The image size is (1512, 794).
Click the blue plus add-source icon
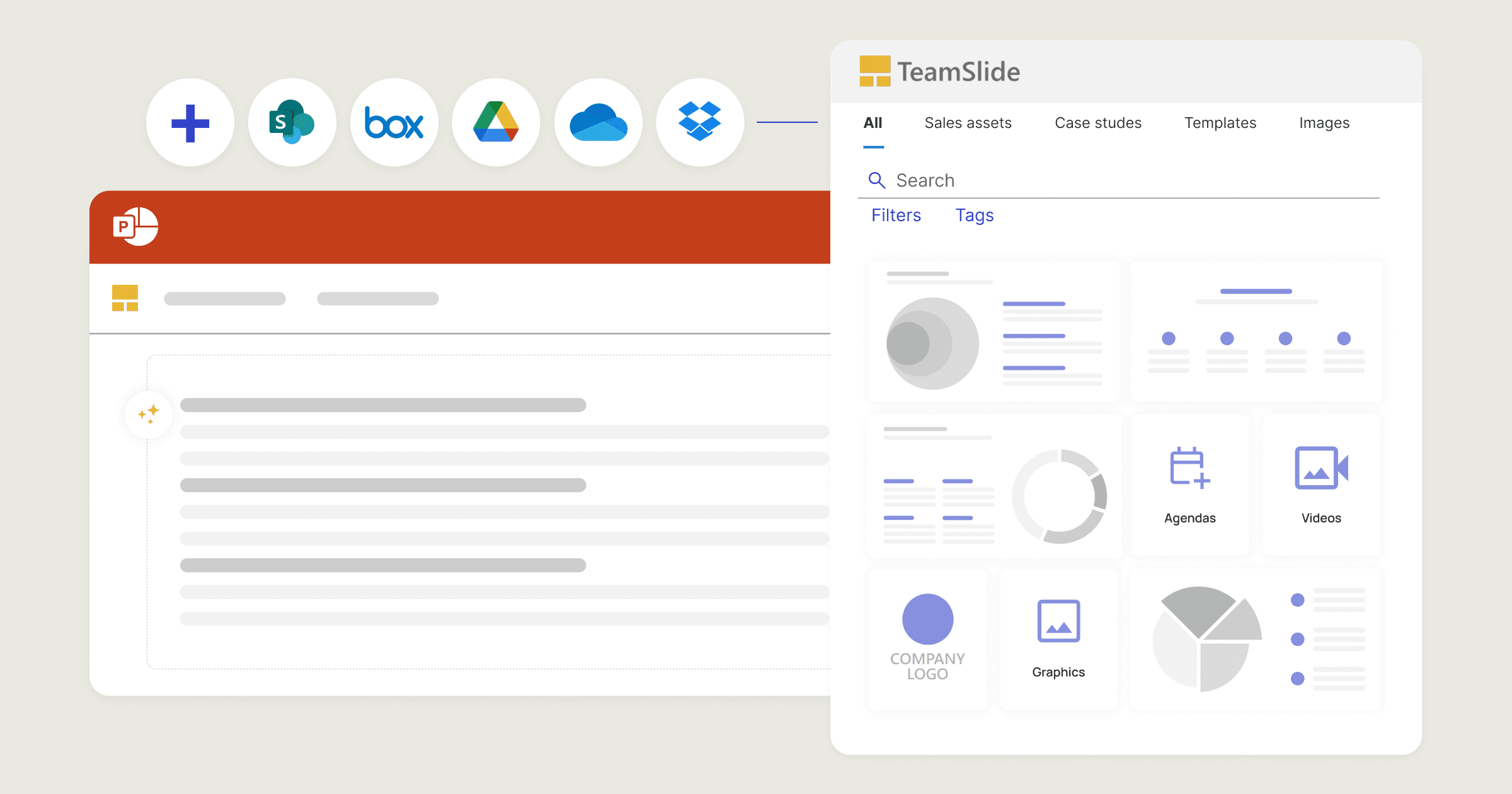point(190,123)
